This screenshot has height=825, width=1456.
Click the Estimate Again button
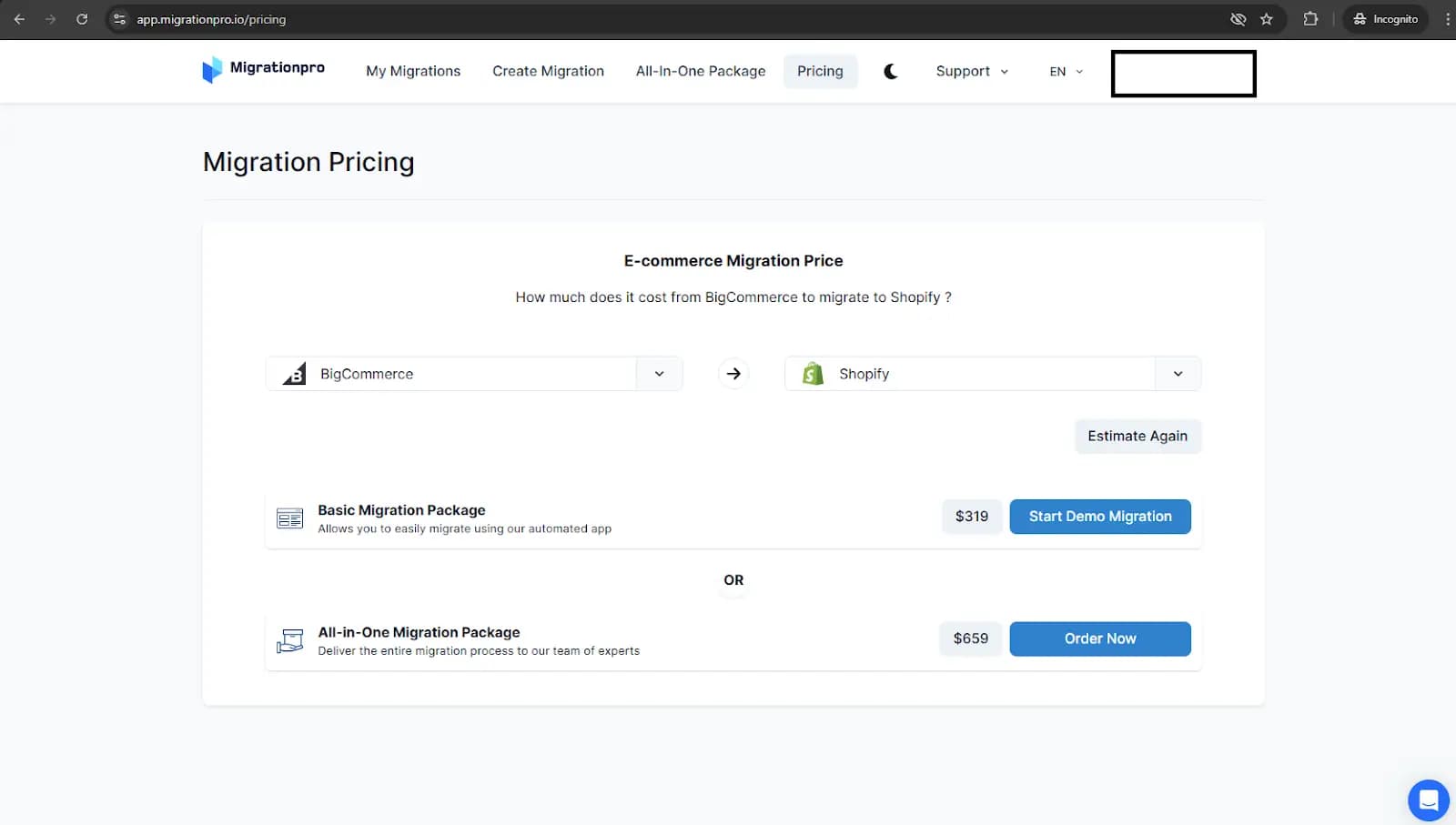[1137, 436]
